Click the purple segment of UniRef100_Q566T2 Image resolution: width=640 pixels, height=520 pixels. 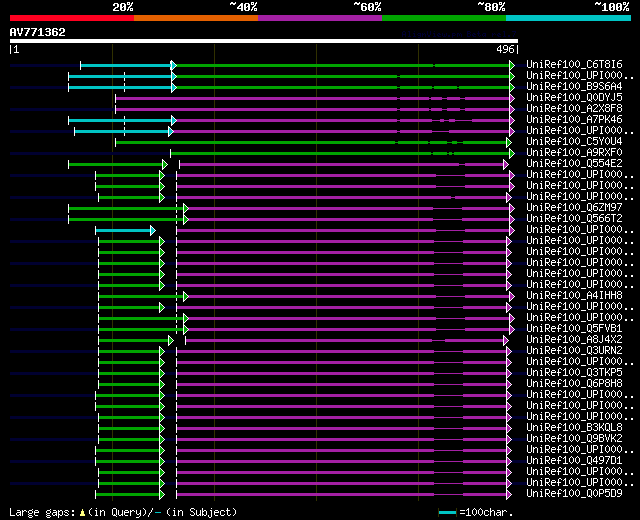(x=349, y=220)
